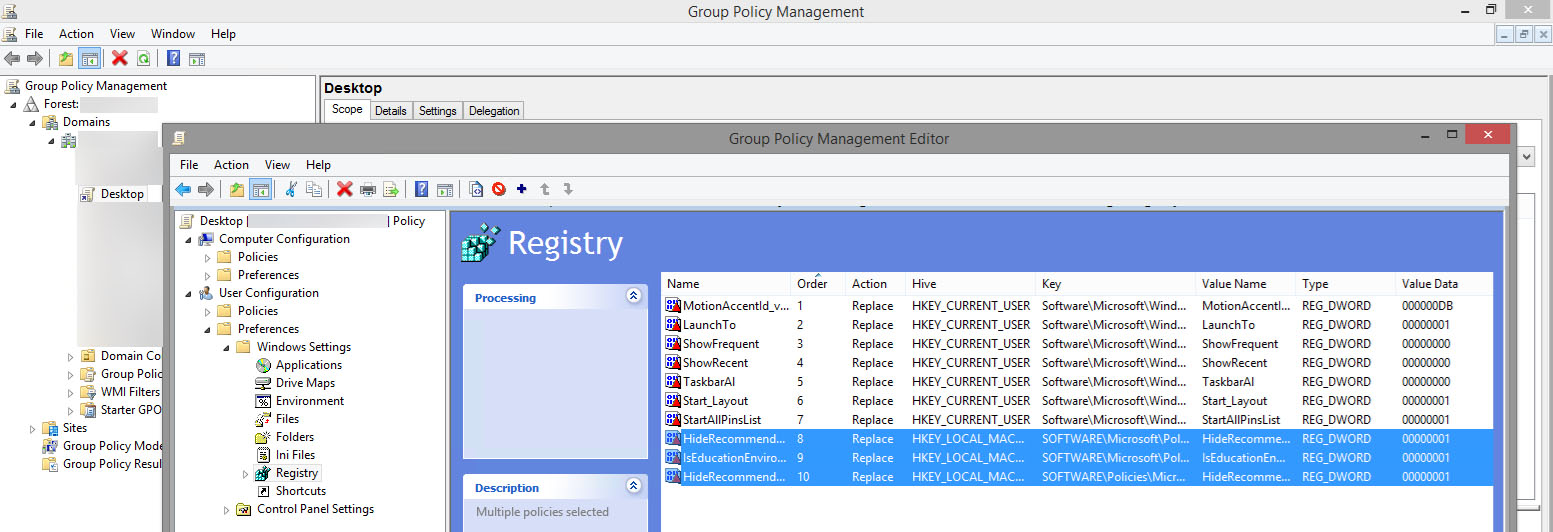Click Help icon in Group Policy Management toolbar
Image resolution: width=1553 pixels, height=532 pixels.
[174, 59]
